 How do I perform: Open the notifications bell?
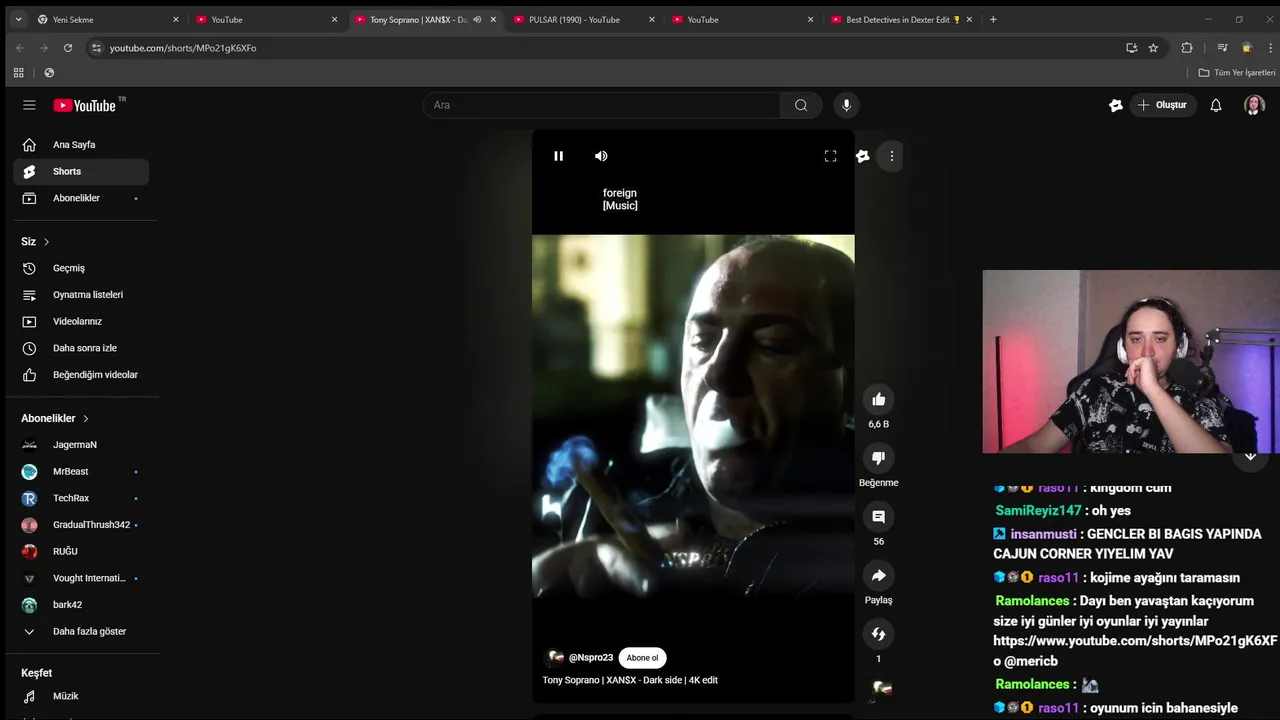(x=1216, y=105)
